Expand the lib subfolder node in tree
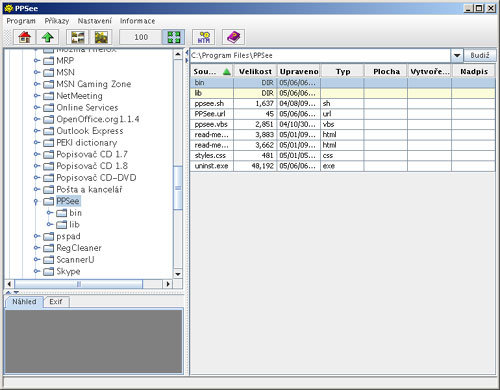This screenshot has width=500, height=390. pos(50,224)
